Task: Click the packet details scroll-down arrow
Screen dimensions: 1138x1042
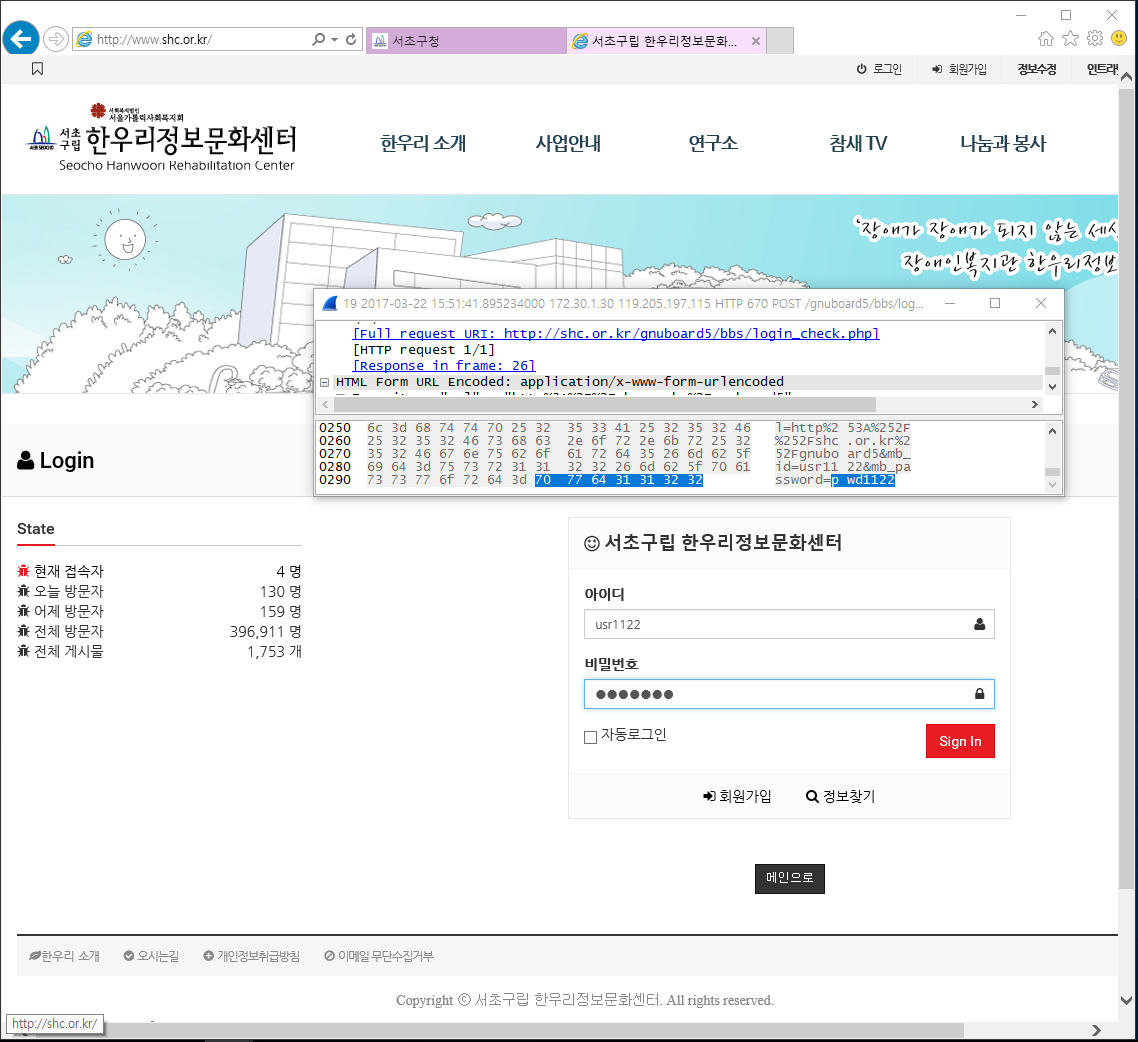Action: [1052, 387]
